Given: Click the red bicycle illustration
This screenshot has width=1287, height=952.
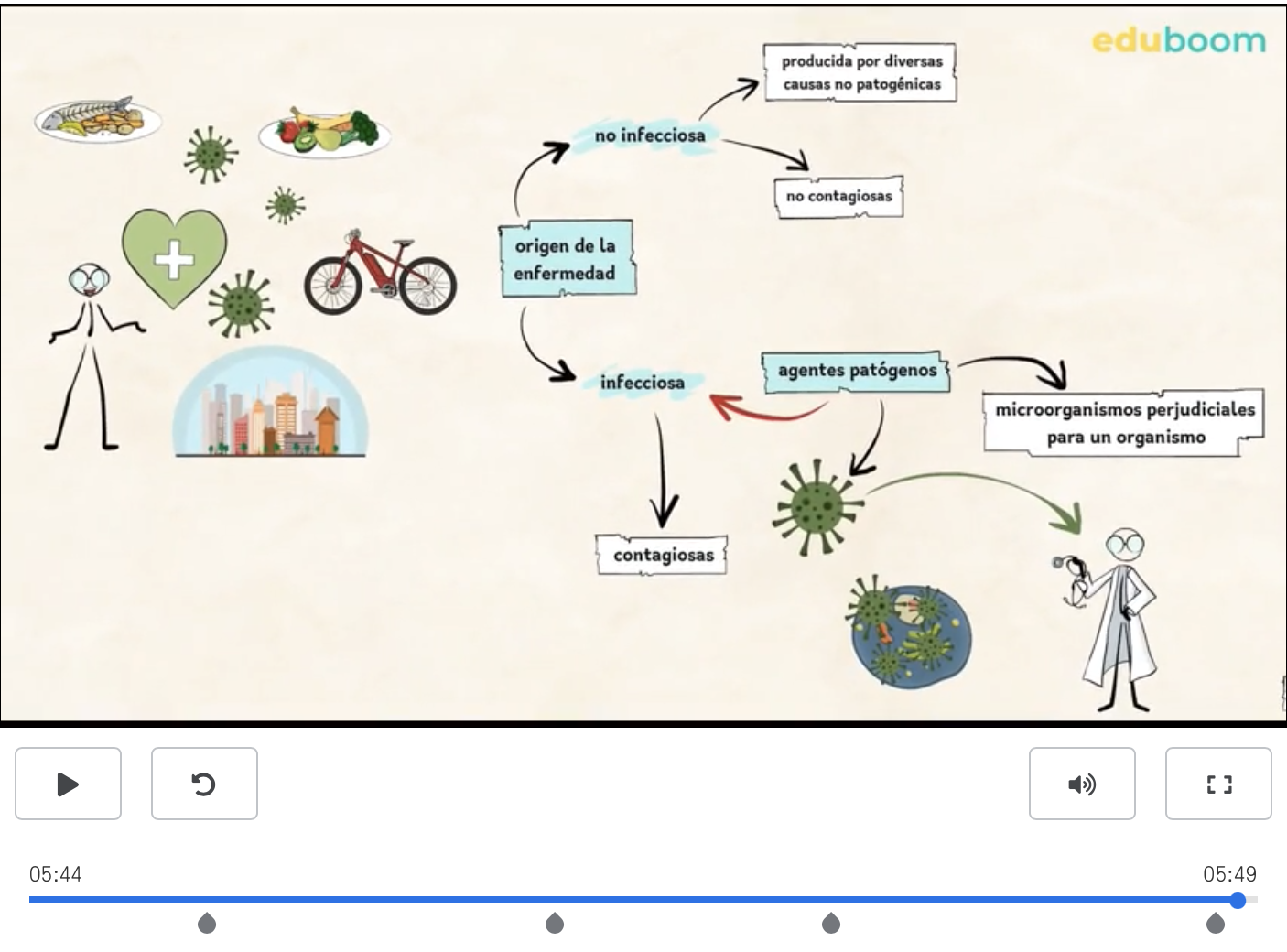Looking at the screenshot, I should (380, 273).
